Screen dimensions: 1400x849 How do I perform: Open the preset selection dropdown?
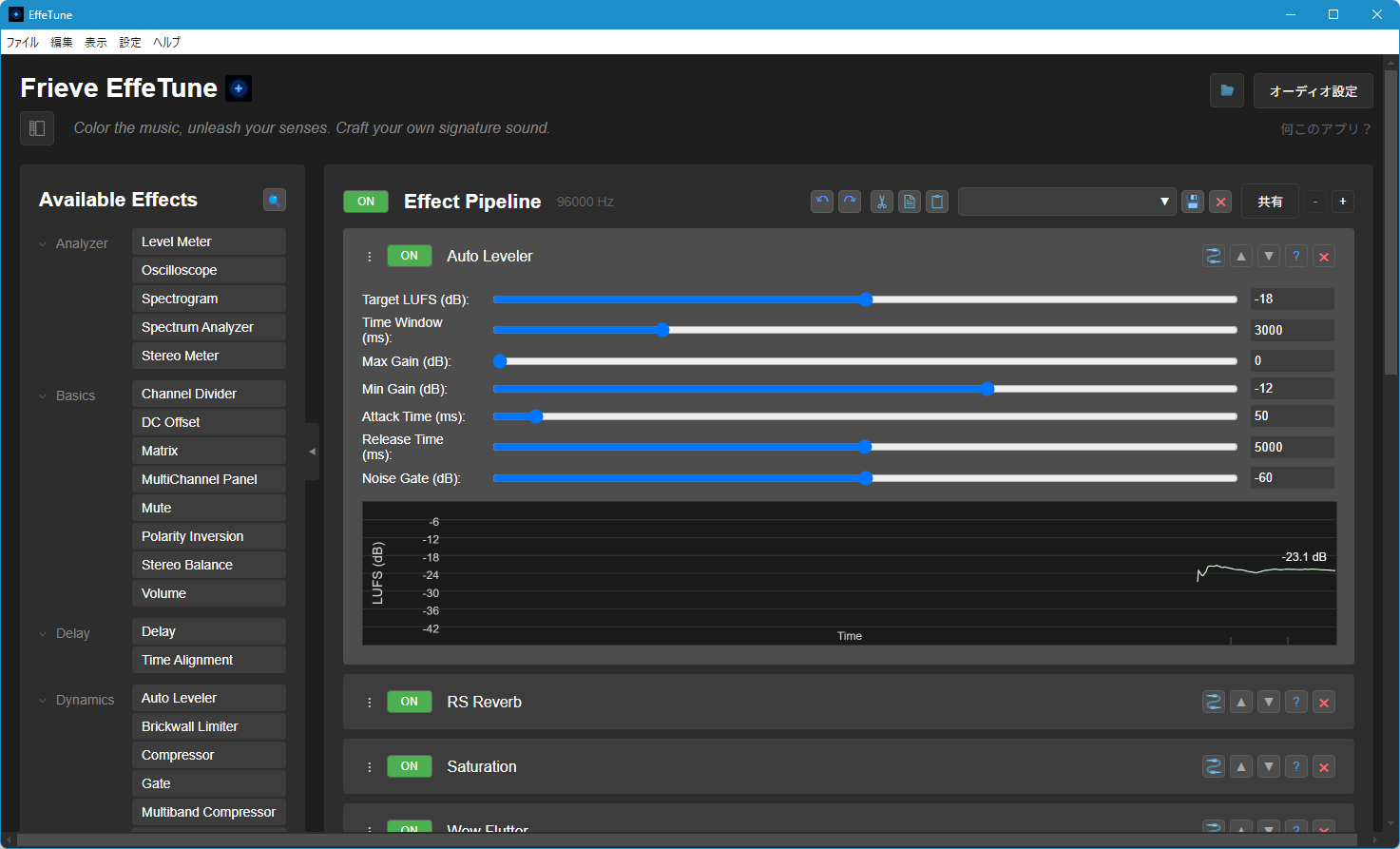(1066, 202)
